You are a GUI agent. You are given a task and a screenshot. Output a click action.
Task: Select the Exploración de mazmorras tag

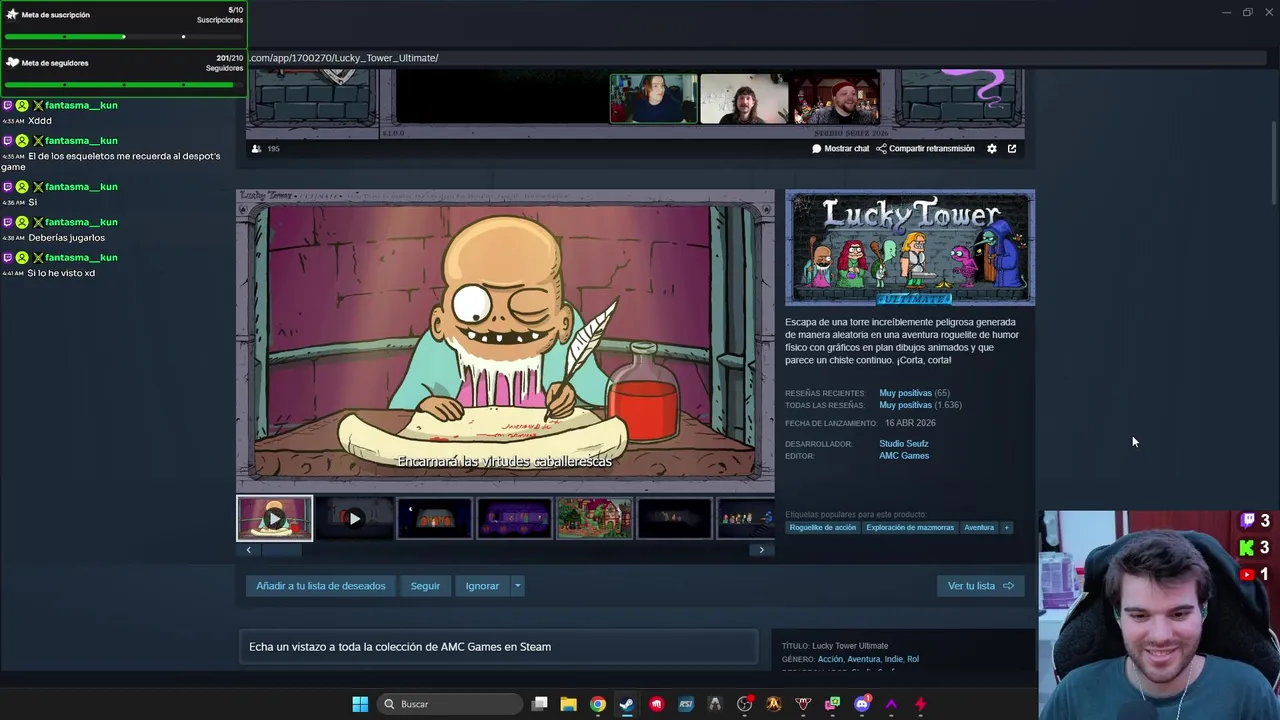pyautogui.click(x=910, y=528)
